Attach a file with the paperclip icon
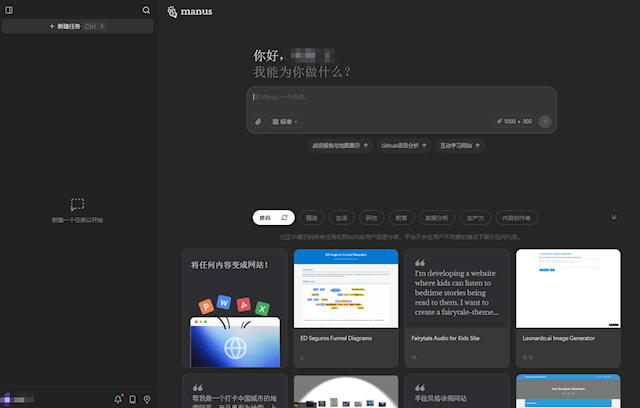This screenshot has width=640, height=408. click(257, 121)
